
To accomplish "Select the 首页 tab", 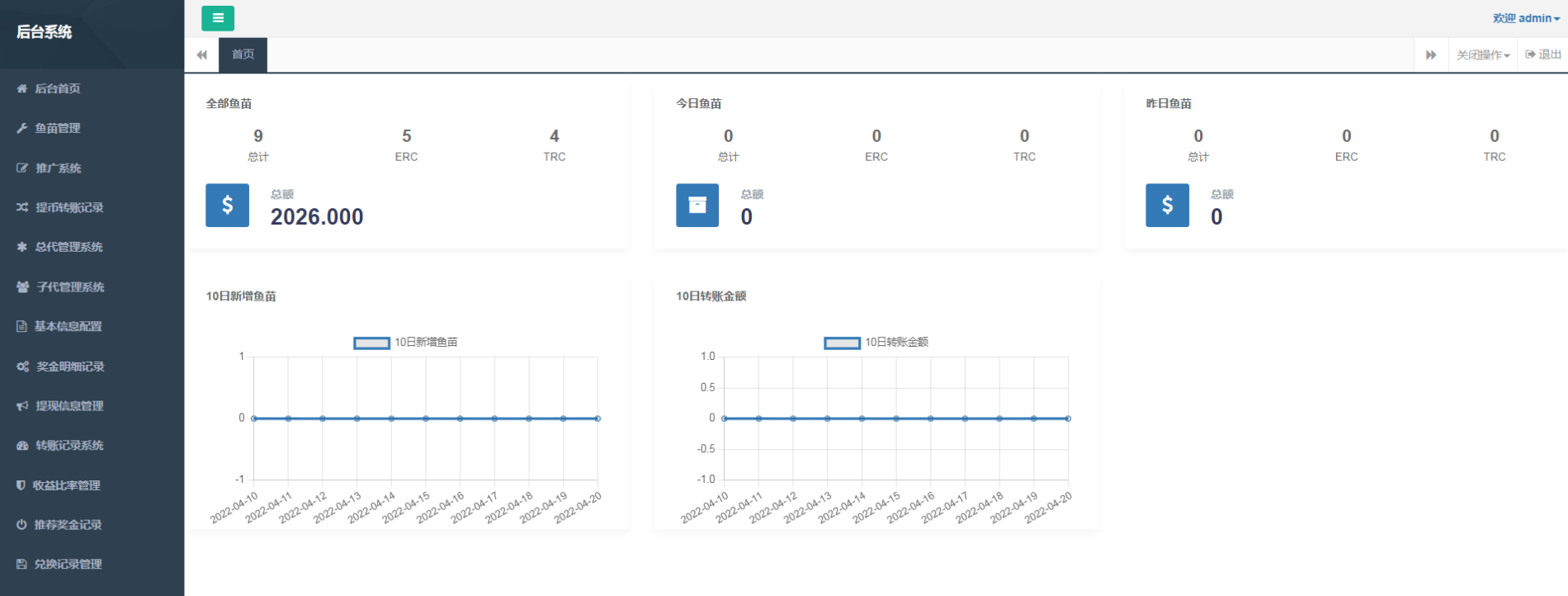I will (x=243, y=54).
